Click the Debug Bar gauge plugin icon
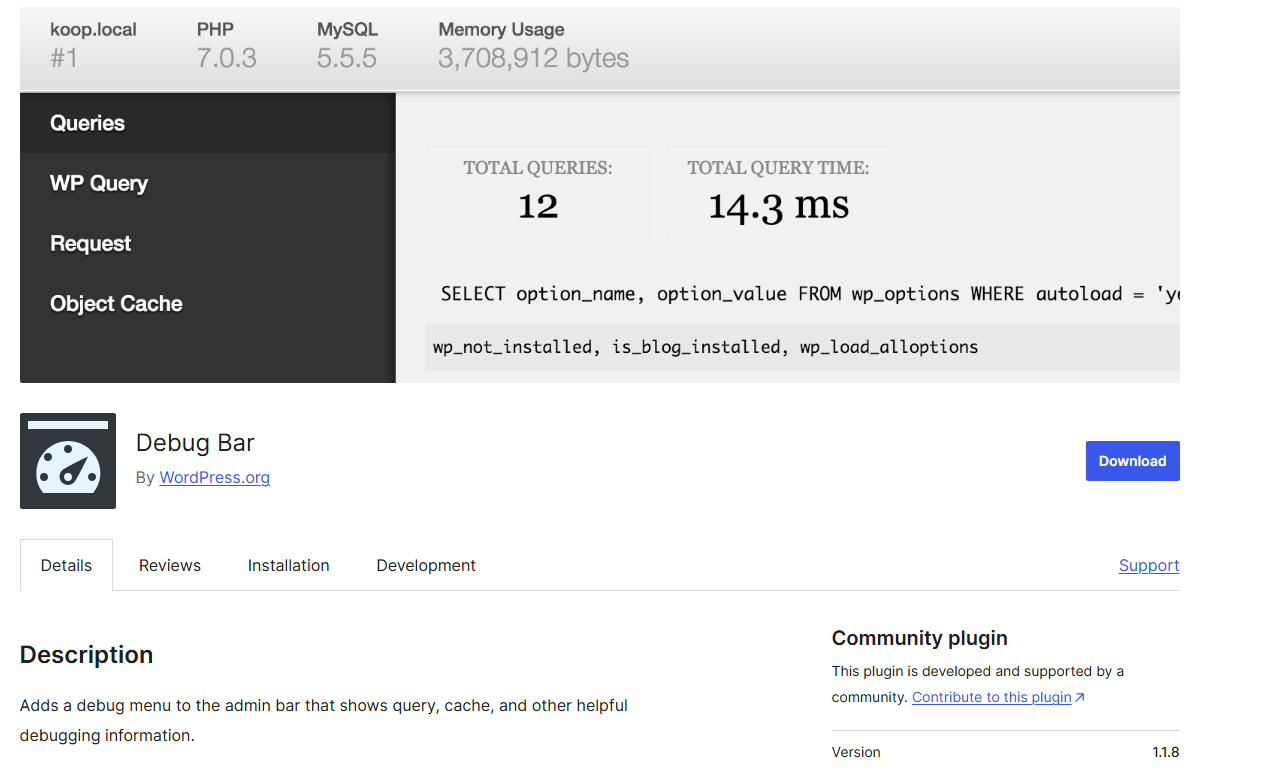The width and height of the screenshot is (1285, 771). [68, 461]
